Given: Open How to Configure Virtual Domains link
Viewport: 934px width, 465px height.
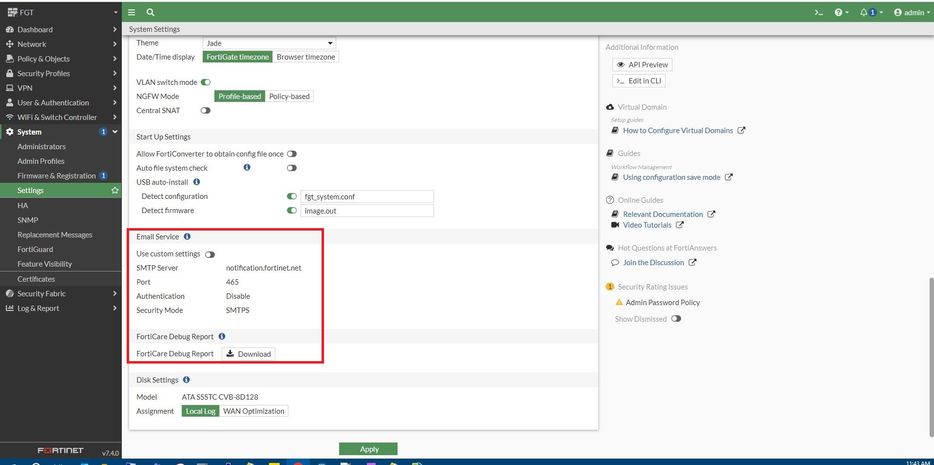Looking at the screenshot, I should tap(678, 130).
